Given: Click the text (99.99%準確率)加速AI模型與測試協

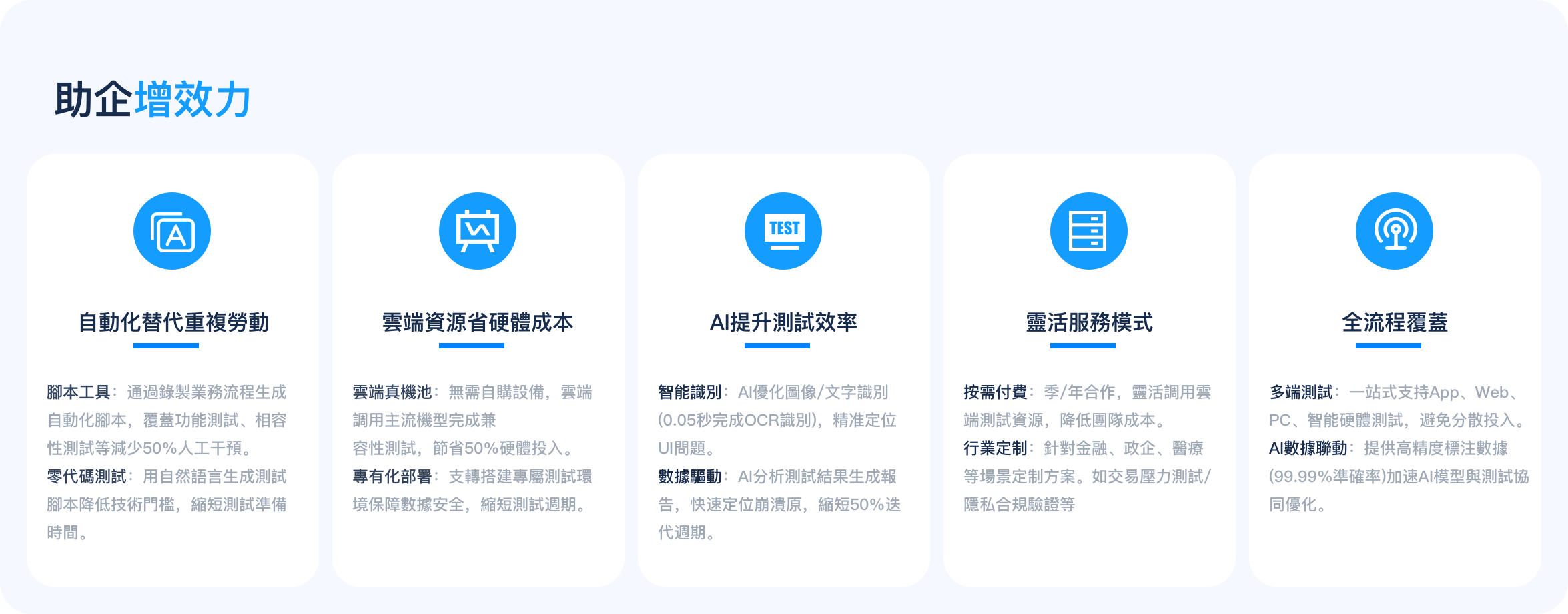Looking at the screenshot, I should coord(1399,477).
